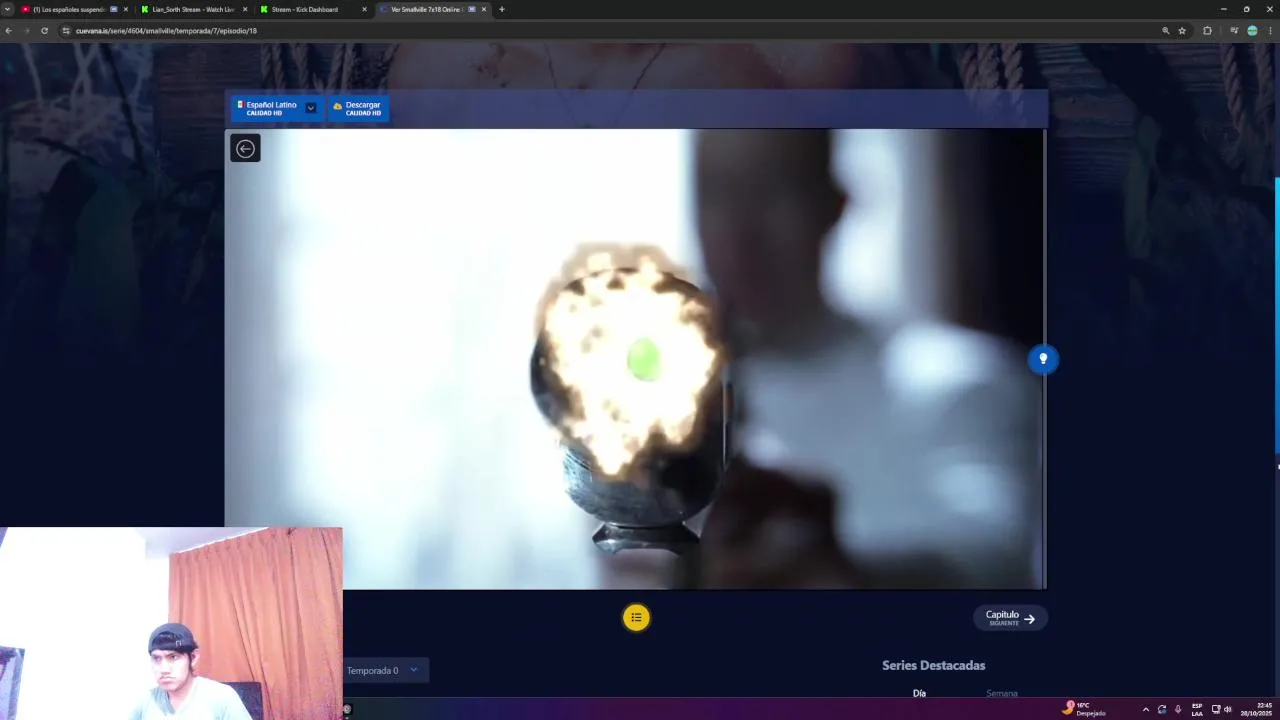Click the Series Destacadas heading
The image size is (1280, 720).
coord(933,665)
